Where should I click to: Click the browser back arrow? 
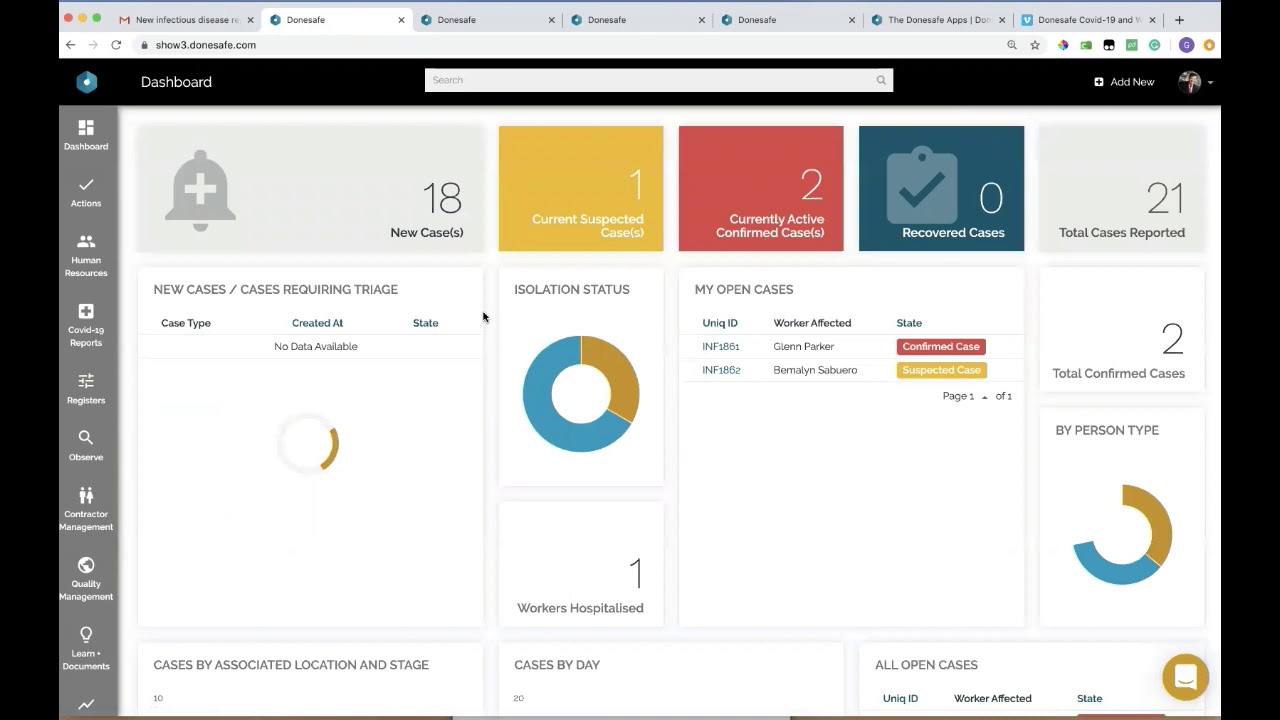(70, 45)
